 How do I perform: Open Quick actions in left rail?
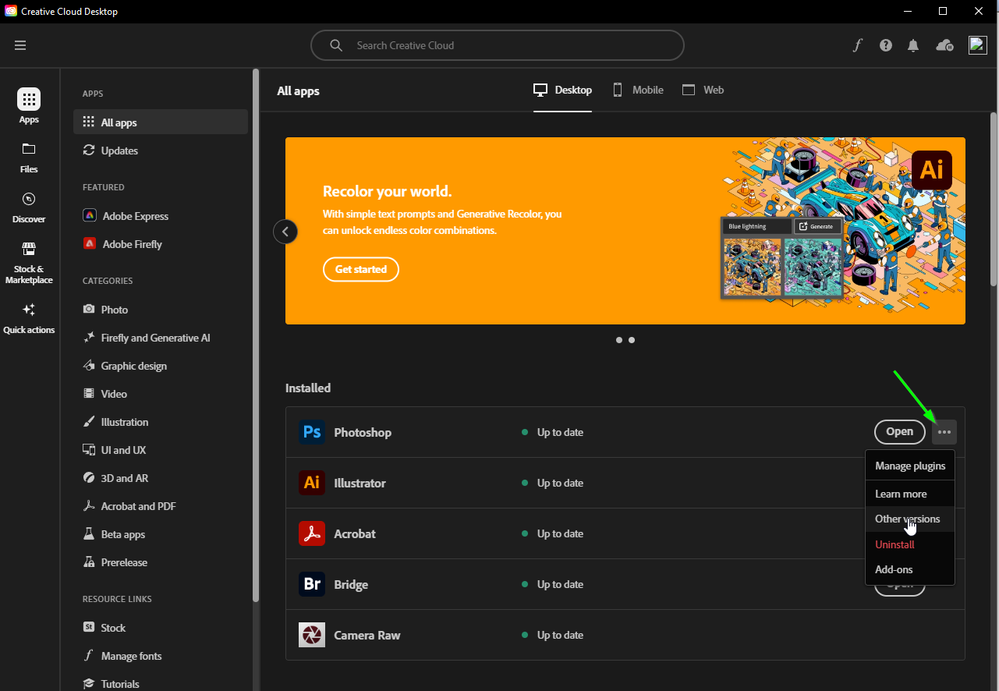click(29, 318)
